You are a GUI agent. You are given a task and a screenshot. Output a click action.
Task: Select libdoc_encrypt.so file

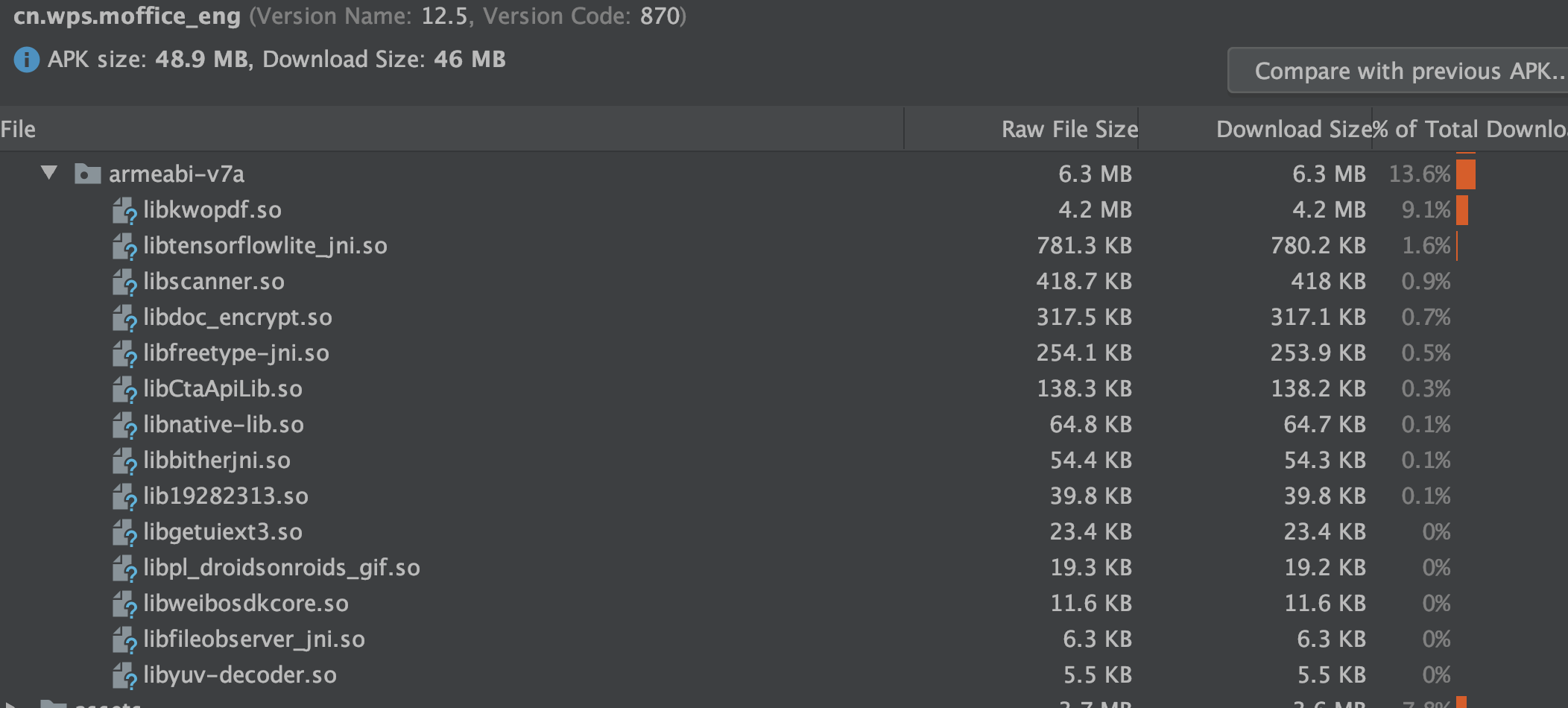pos(238,317)
